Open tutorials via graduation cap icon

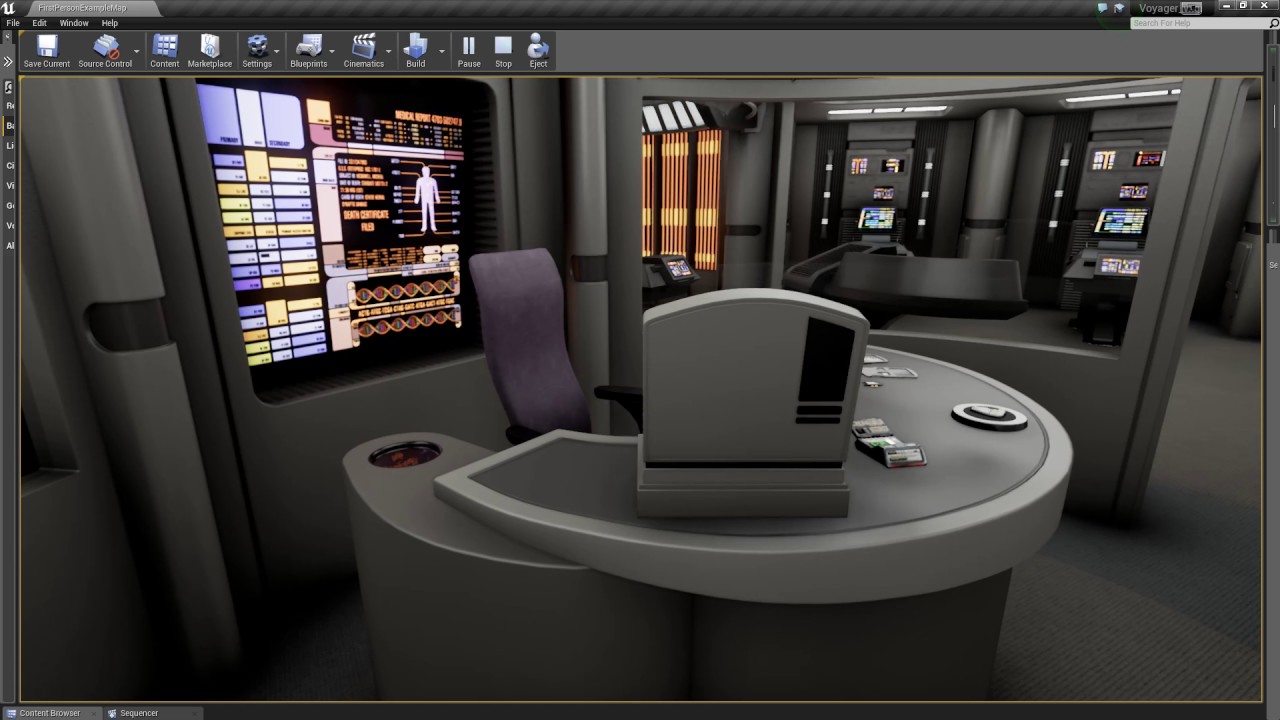tap(1120, 8)
